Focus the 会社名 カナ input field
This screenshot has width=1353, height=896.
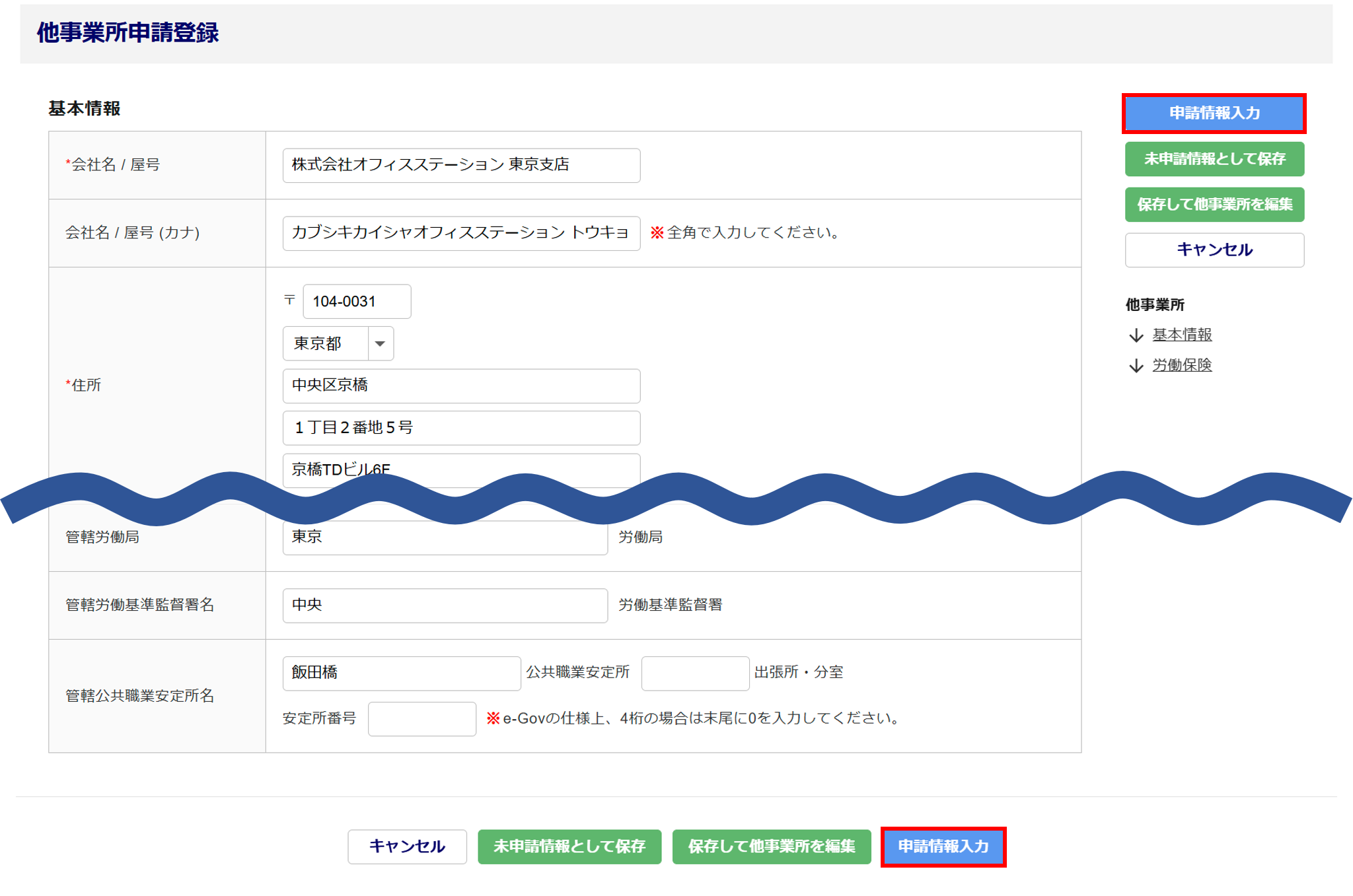pyautogui.click(x=460, y=233)
